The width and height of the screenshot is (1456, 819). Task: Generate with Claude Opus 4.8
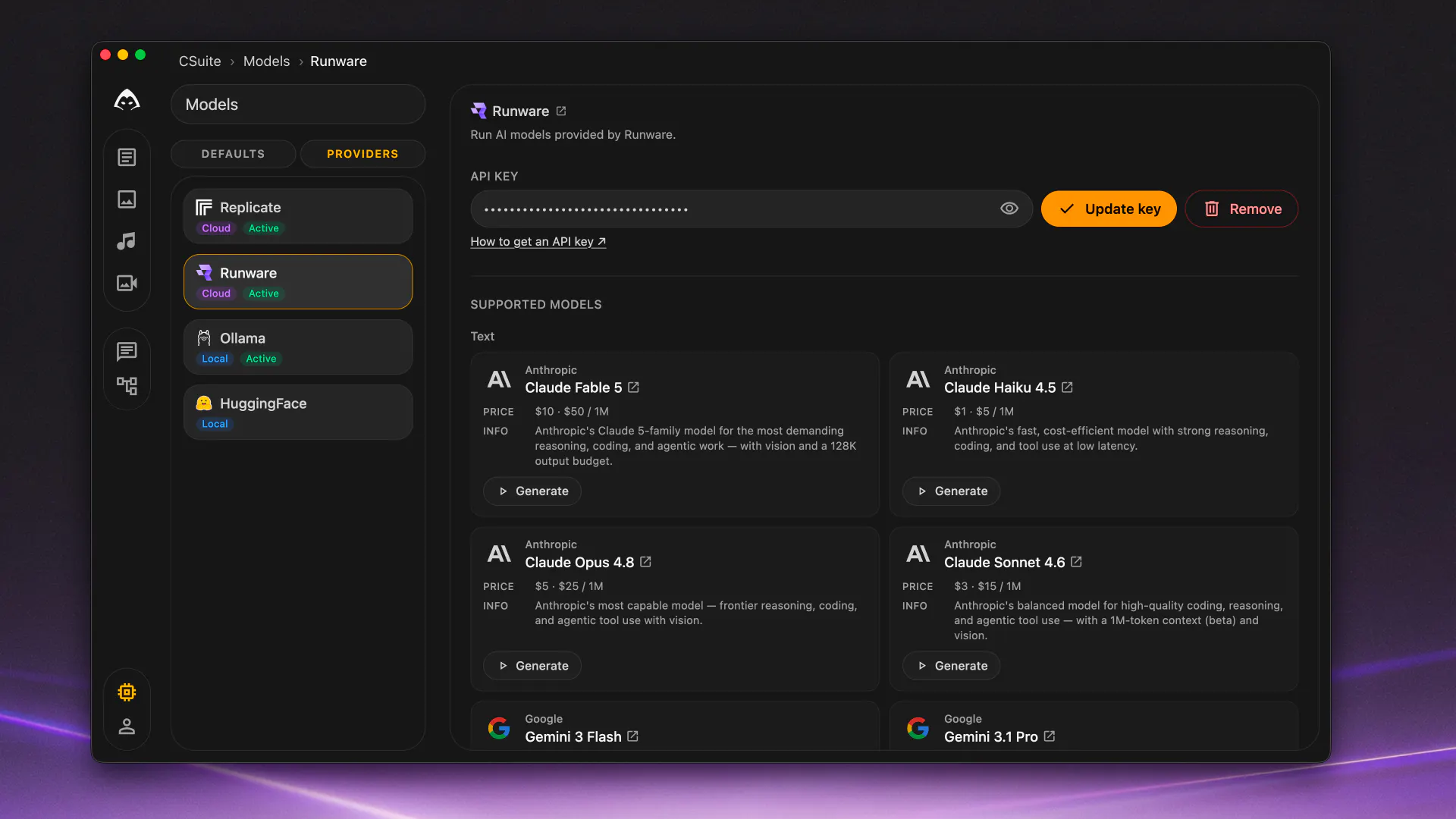tap(532, 666)
